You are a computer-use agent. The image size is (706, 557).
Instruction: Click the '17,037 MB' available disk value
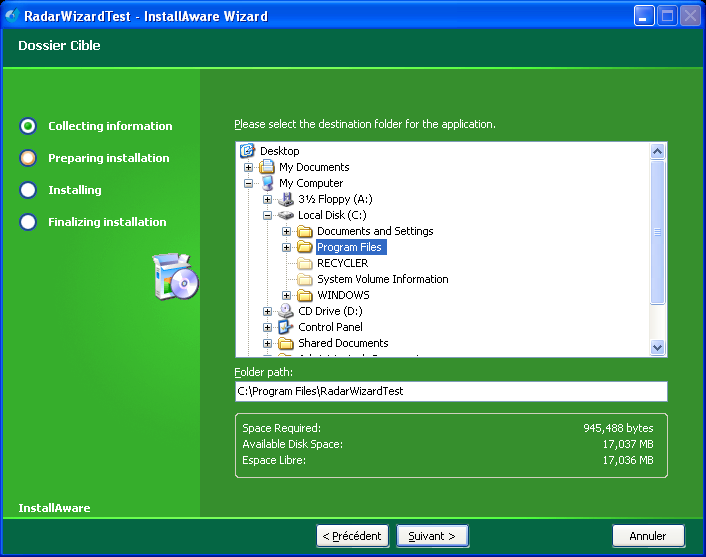point(628,444)
